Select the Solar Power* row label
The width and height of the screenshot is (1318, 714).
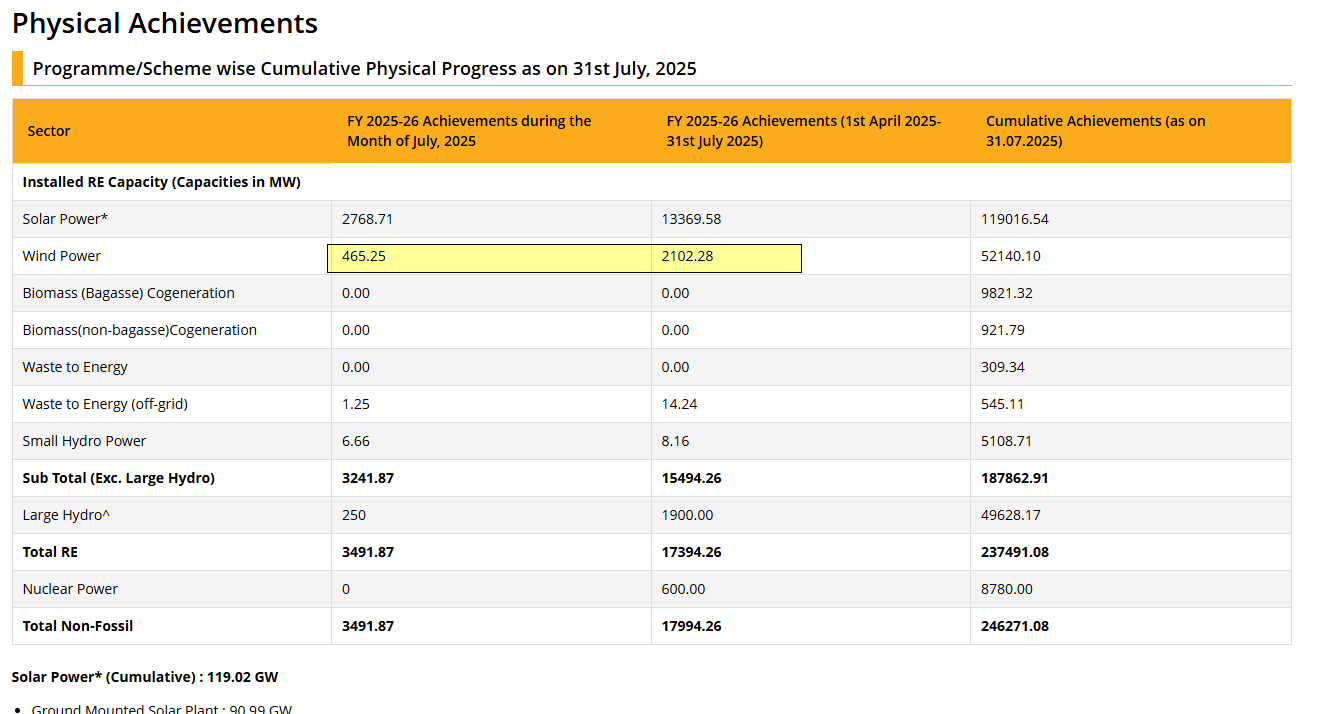tap(65, 219)
